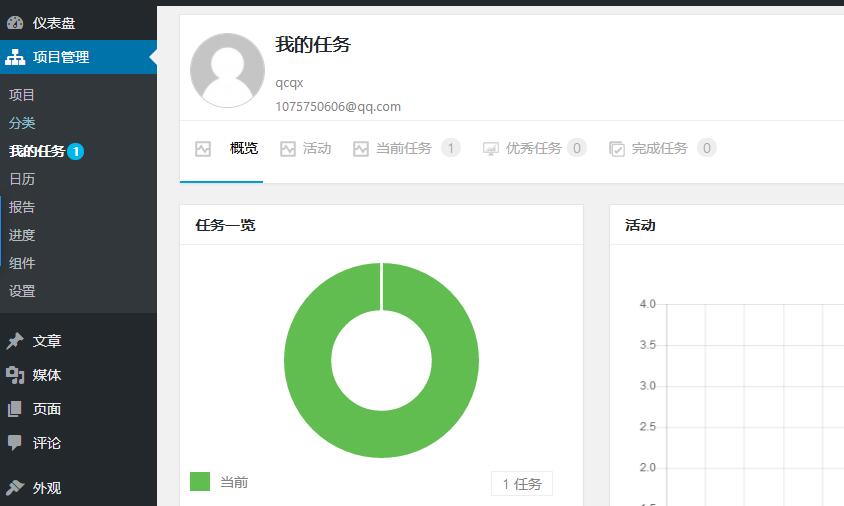Image resolution: width=844 pixels, height=506 pixels.
Task: Open the 设置 submenu item
Action: pos(22,291)
